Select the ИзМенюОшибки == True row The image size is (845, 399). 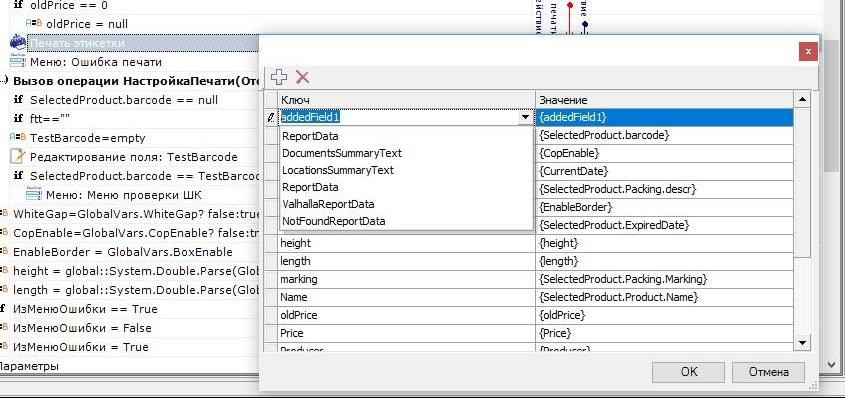point(85,309)
